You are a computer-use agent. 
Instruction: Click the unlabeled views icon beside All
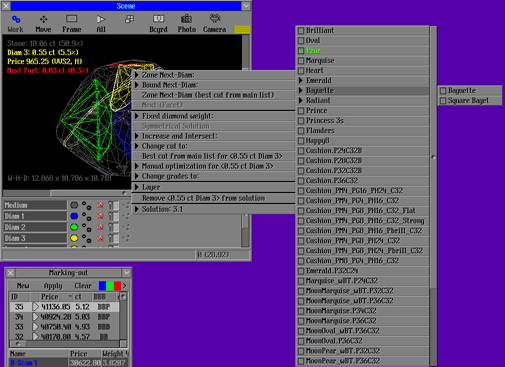[129, 19]
